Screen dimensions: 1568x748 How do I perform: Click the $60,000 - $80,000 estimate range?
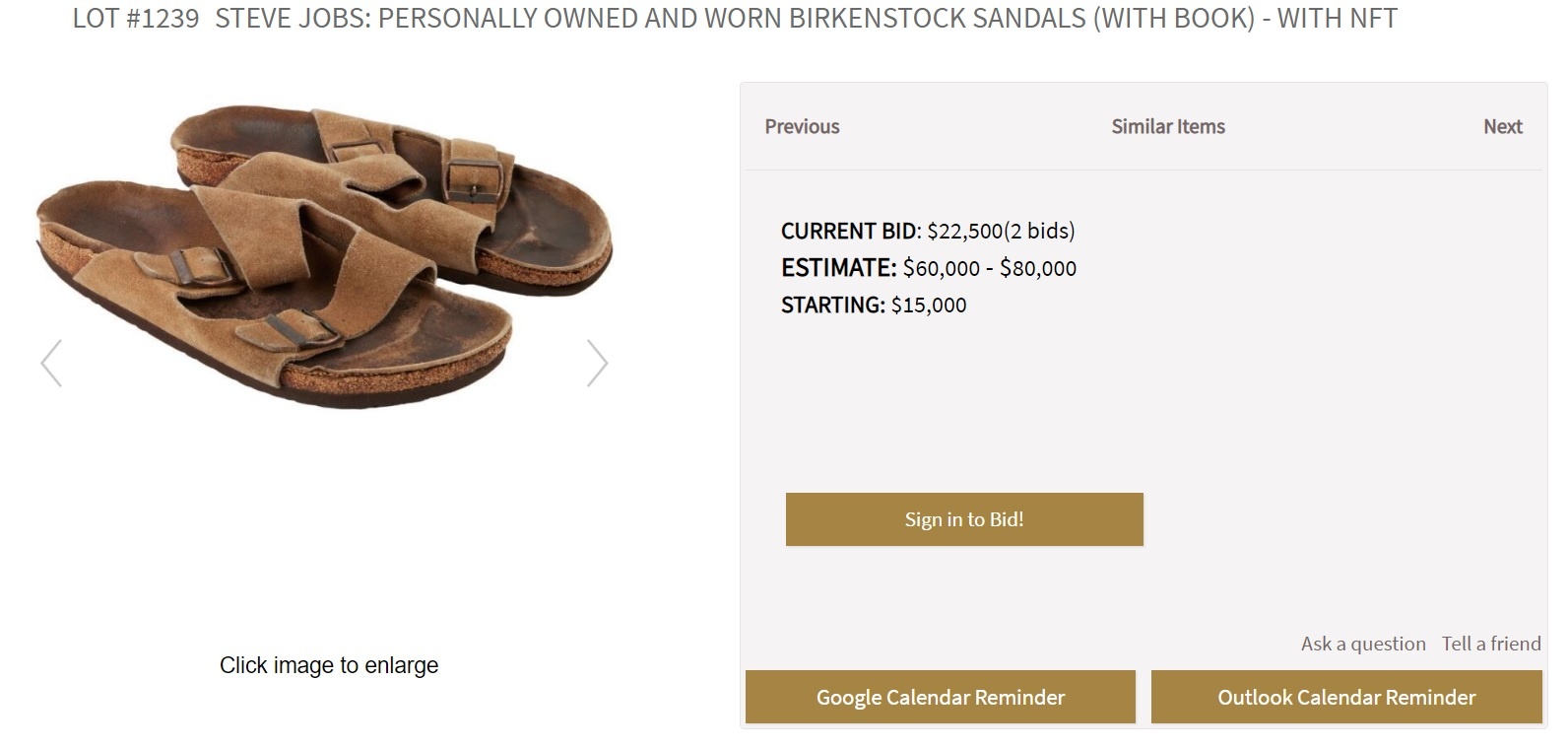pos(989,268)
